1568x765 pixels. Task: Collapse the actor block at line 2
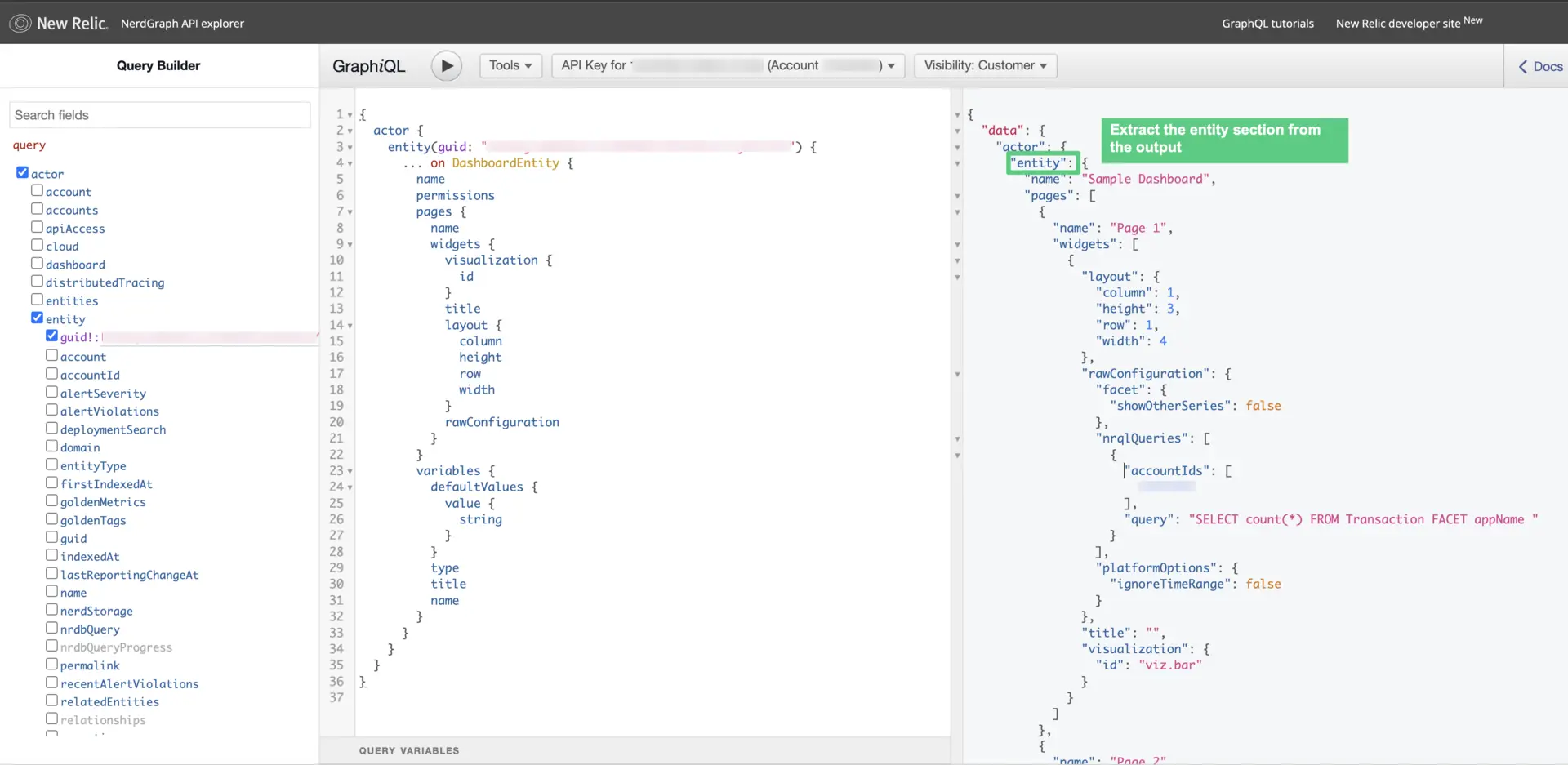350,131
